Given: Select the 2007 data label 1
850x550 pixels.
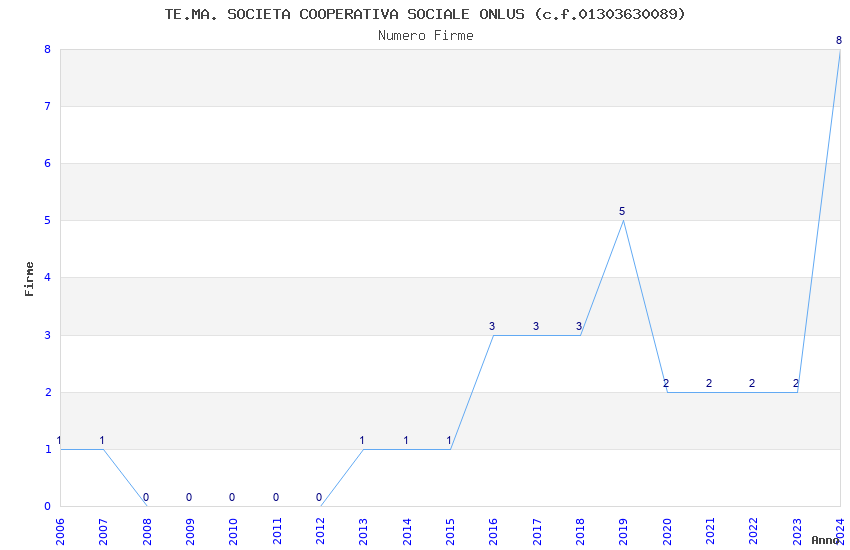Looking at the screenshot, I should point(102,441).
